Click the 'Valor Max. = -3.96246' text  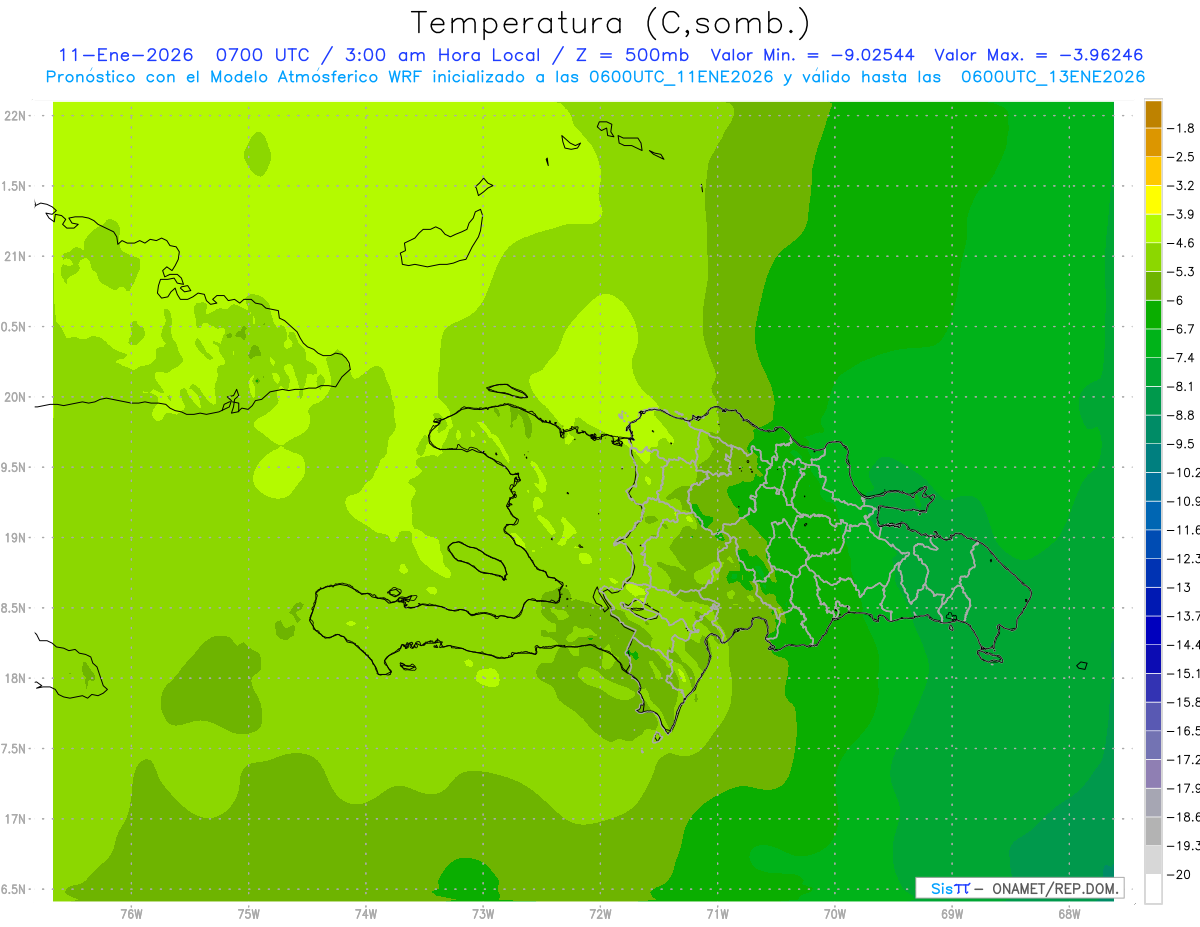tap(1038, 55)
